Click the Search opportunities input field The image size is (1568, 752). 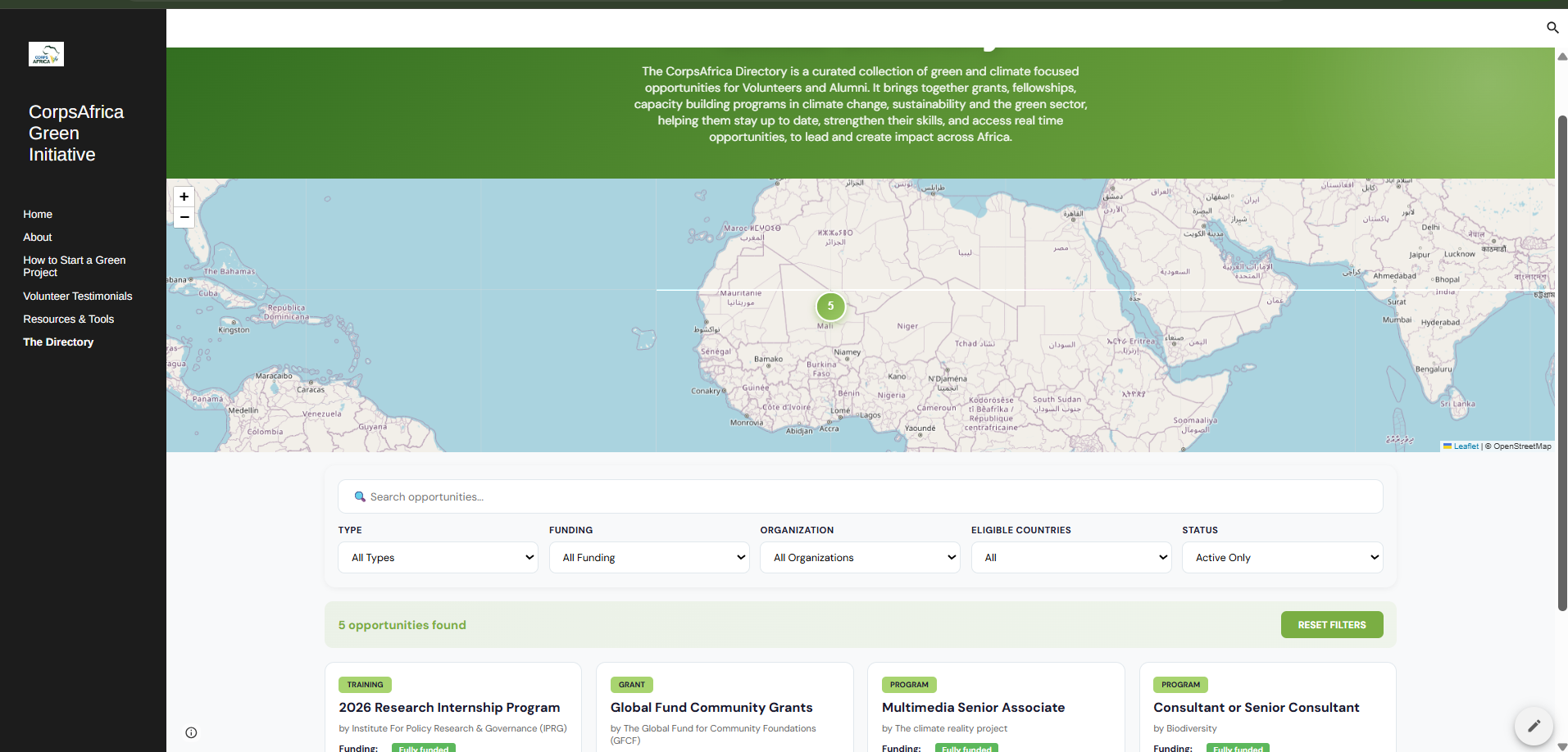click(860, 496)
